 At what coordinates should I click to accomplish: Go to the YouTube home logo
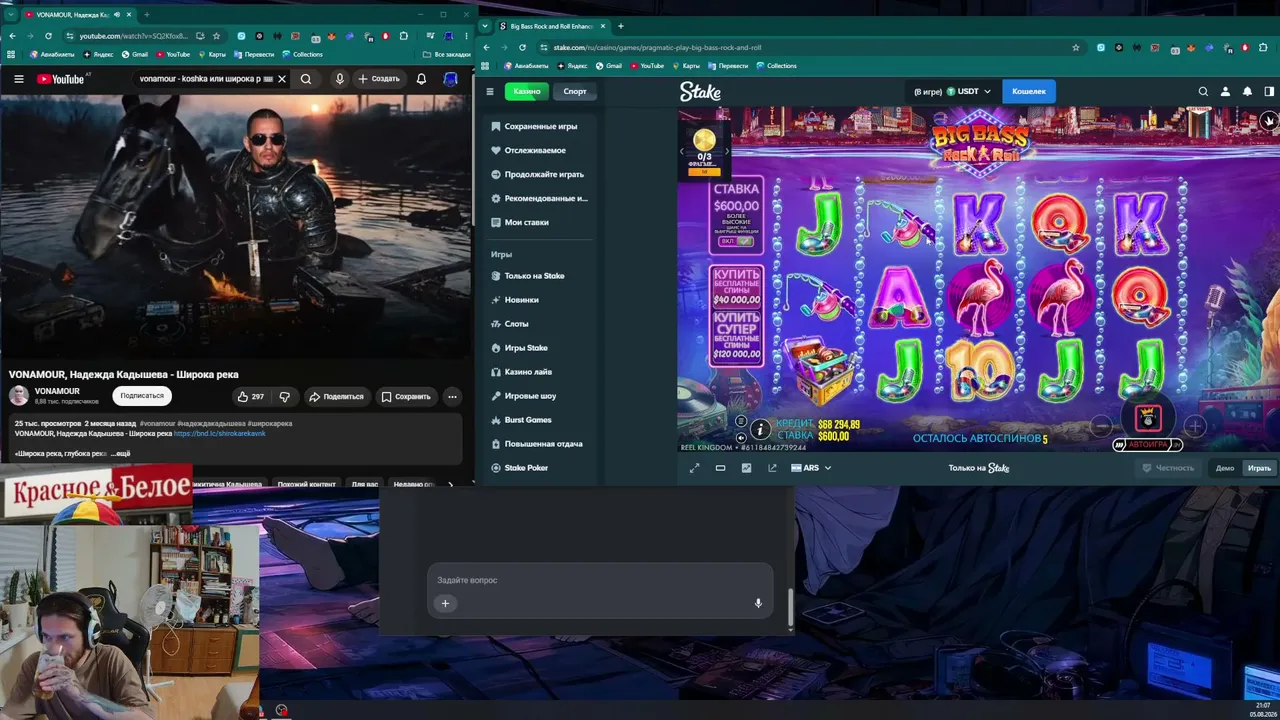click(62, 79)
